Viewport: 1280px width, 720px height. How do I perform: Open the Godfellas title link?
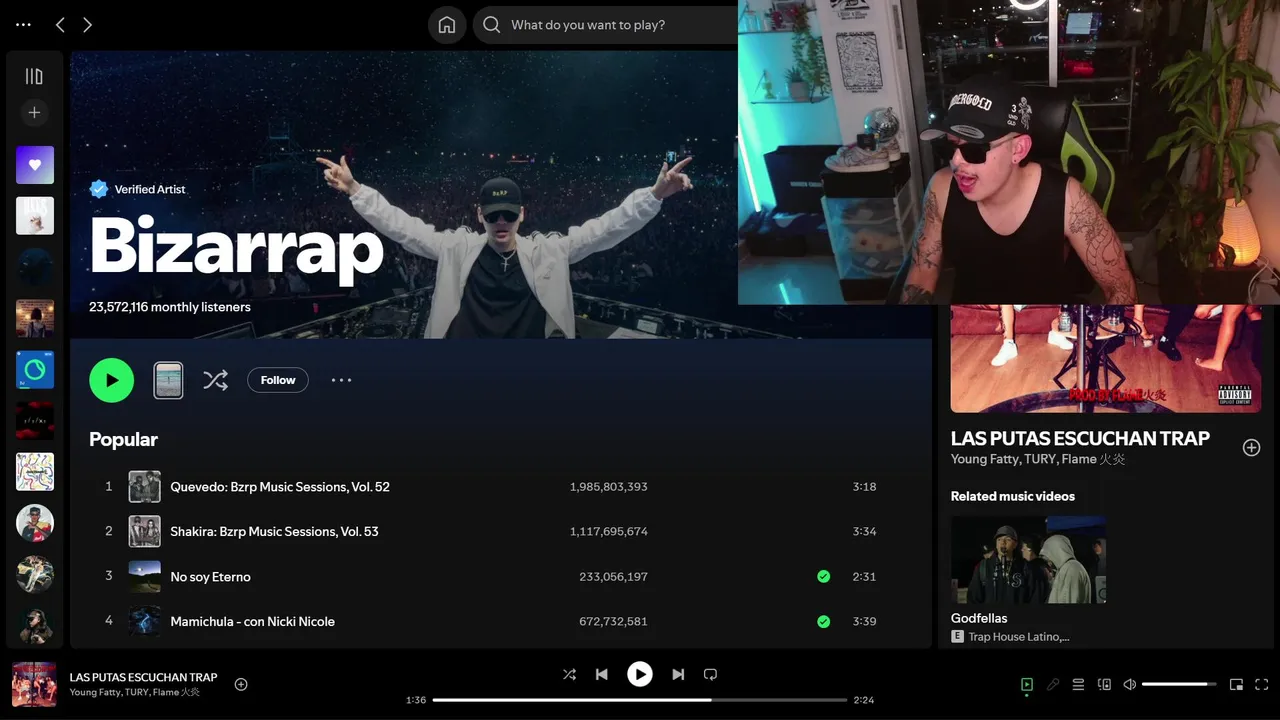coord(979,618)
